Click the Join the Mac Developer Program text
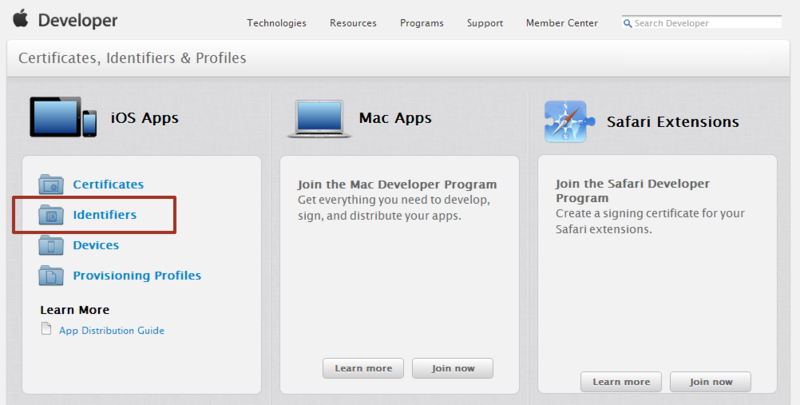The width and height of the screenshot is (800, 405). coord(397,184)
